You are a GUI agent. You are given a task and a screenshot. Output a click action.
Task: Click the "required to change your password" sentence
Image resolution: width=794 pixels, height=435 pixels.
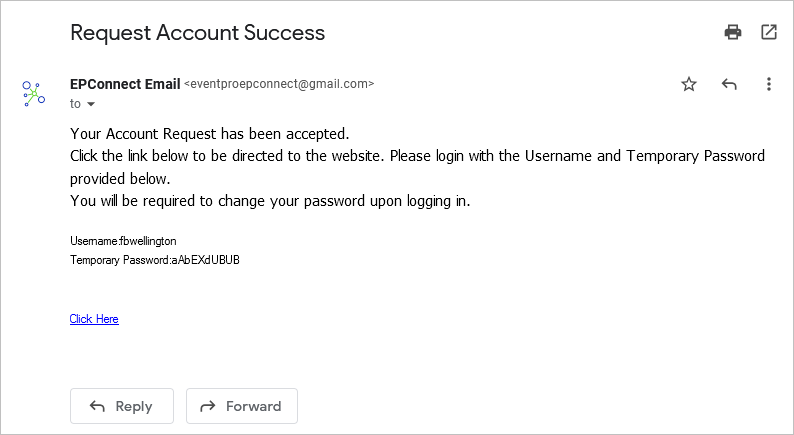(x=270, y=202)
